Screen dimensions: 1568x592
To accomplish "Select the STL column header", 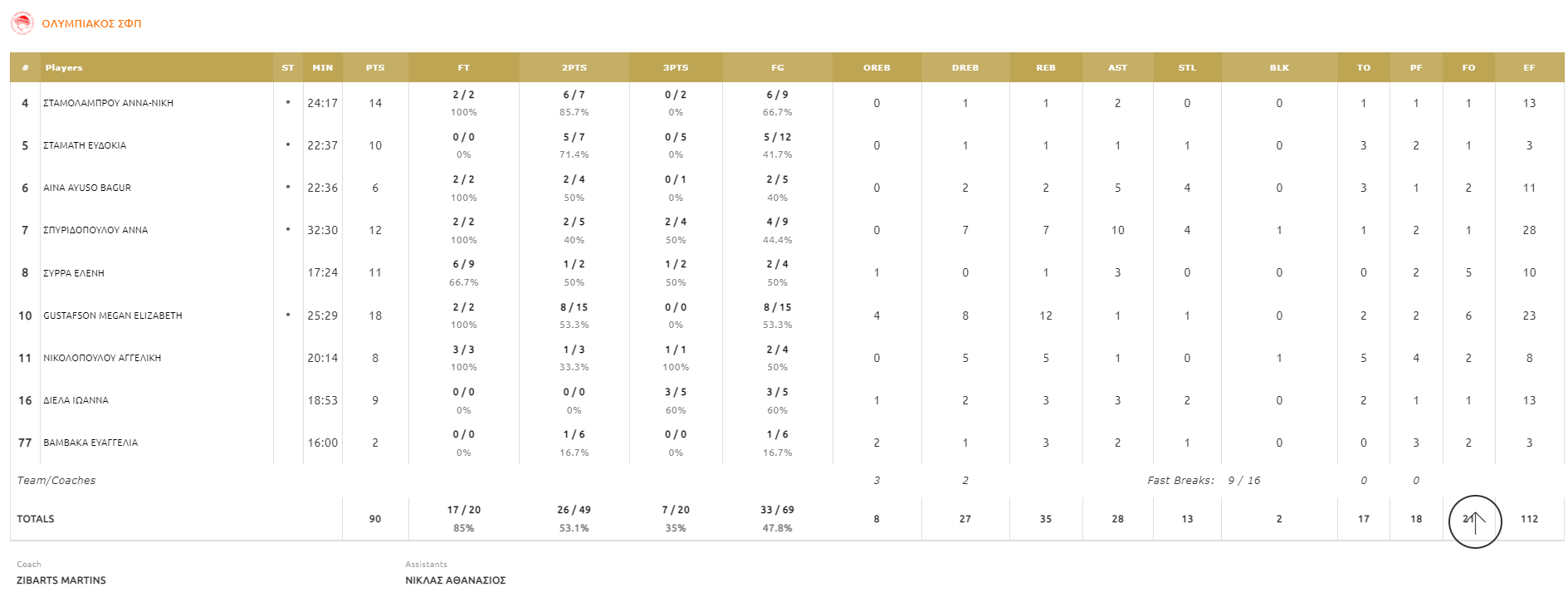I will click(1187, 68).
